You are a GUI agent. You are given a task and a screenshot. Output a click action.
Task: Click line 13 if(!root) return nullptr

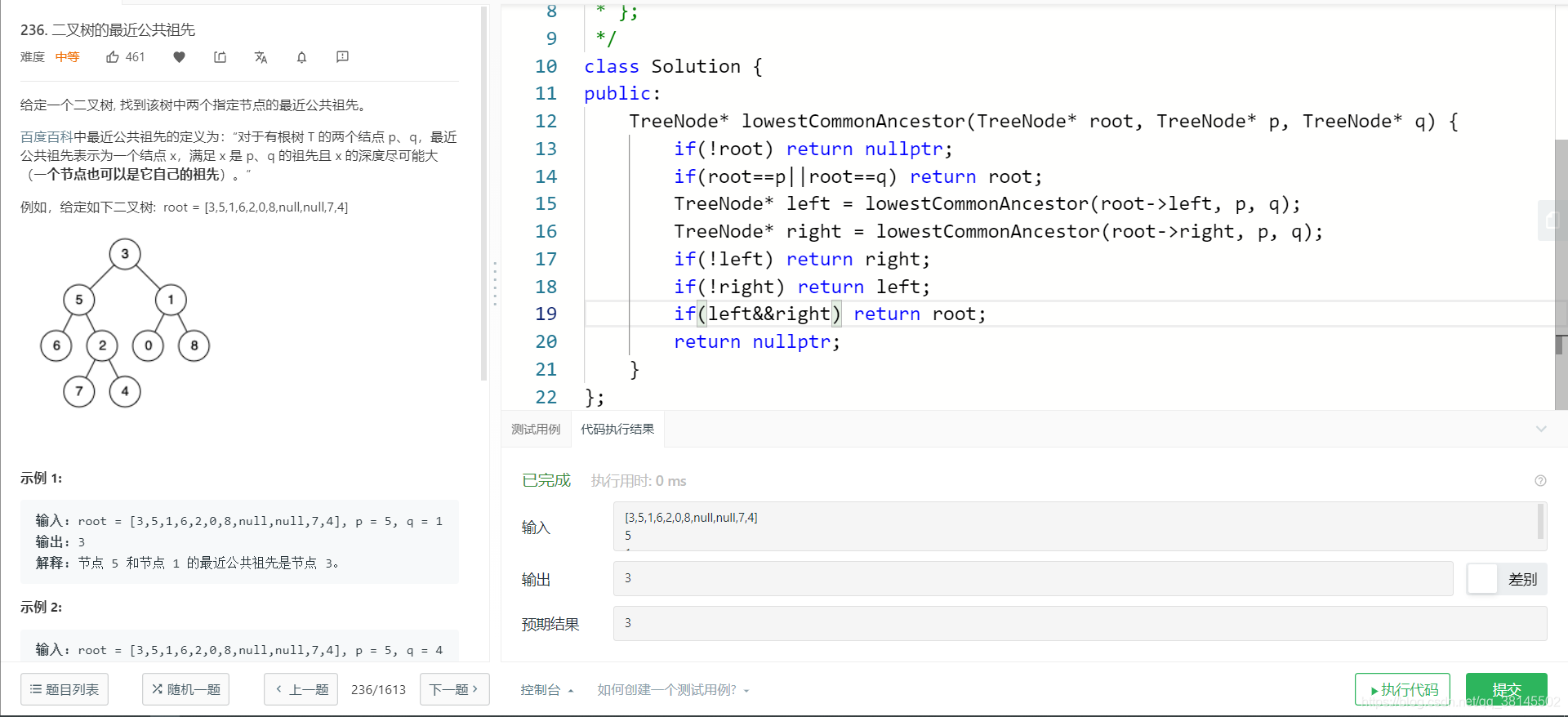(x=813, y=149)
